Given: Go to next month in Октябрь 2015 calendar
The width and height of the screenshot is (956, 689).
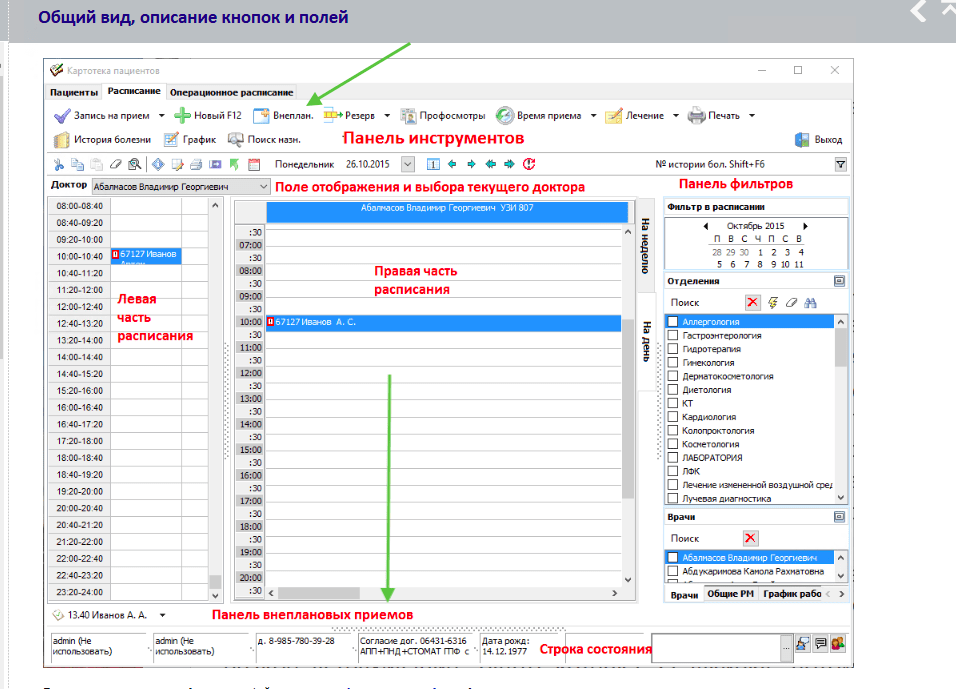Looking at the screenshot, I should coord(805,226).
